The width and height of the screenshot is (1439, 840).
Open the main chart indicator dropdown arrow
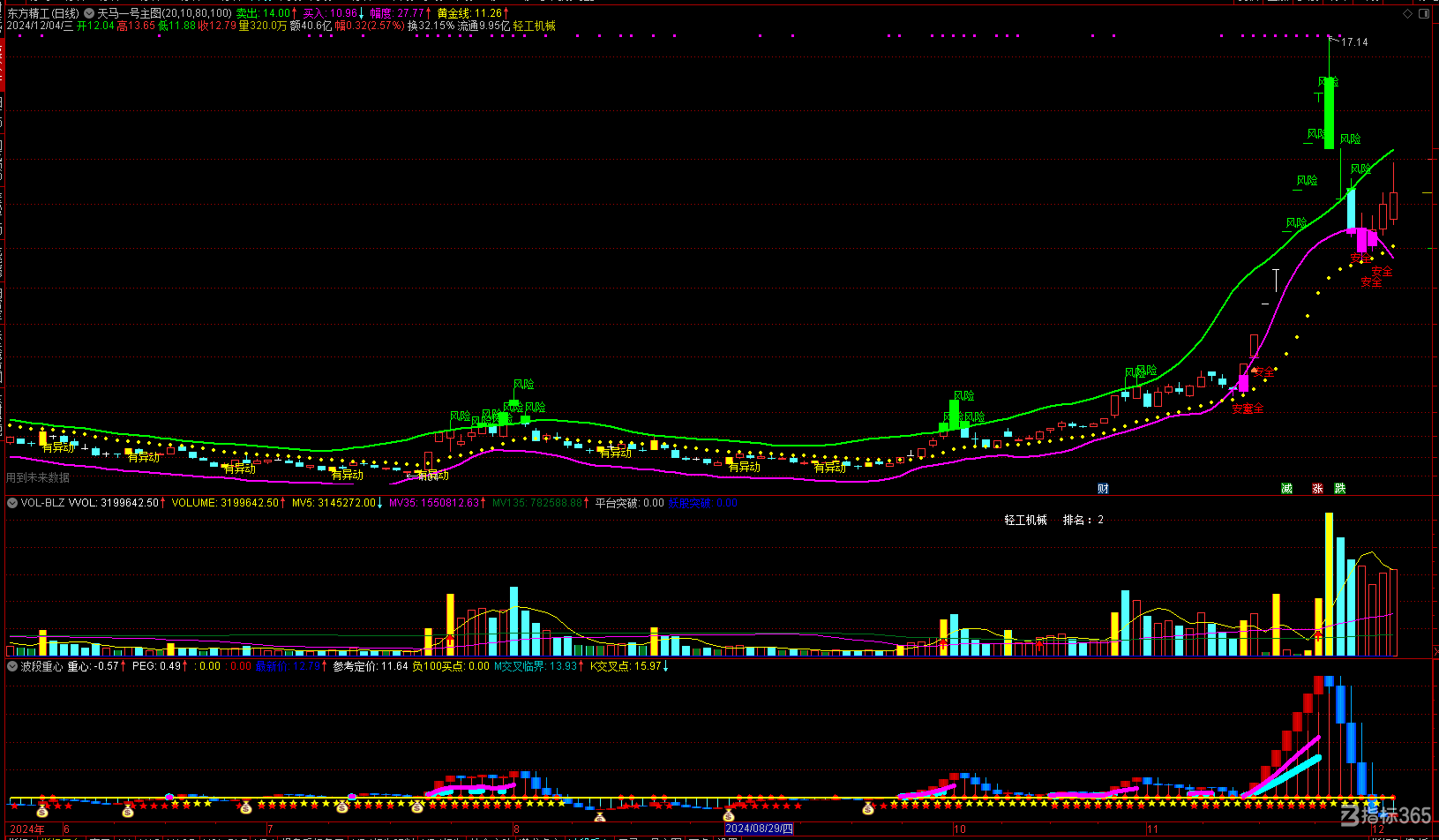click(x=89, y=14)
